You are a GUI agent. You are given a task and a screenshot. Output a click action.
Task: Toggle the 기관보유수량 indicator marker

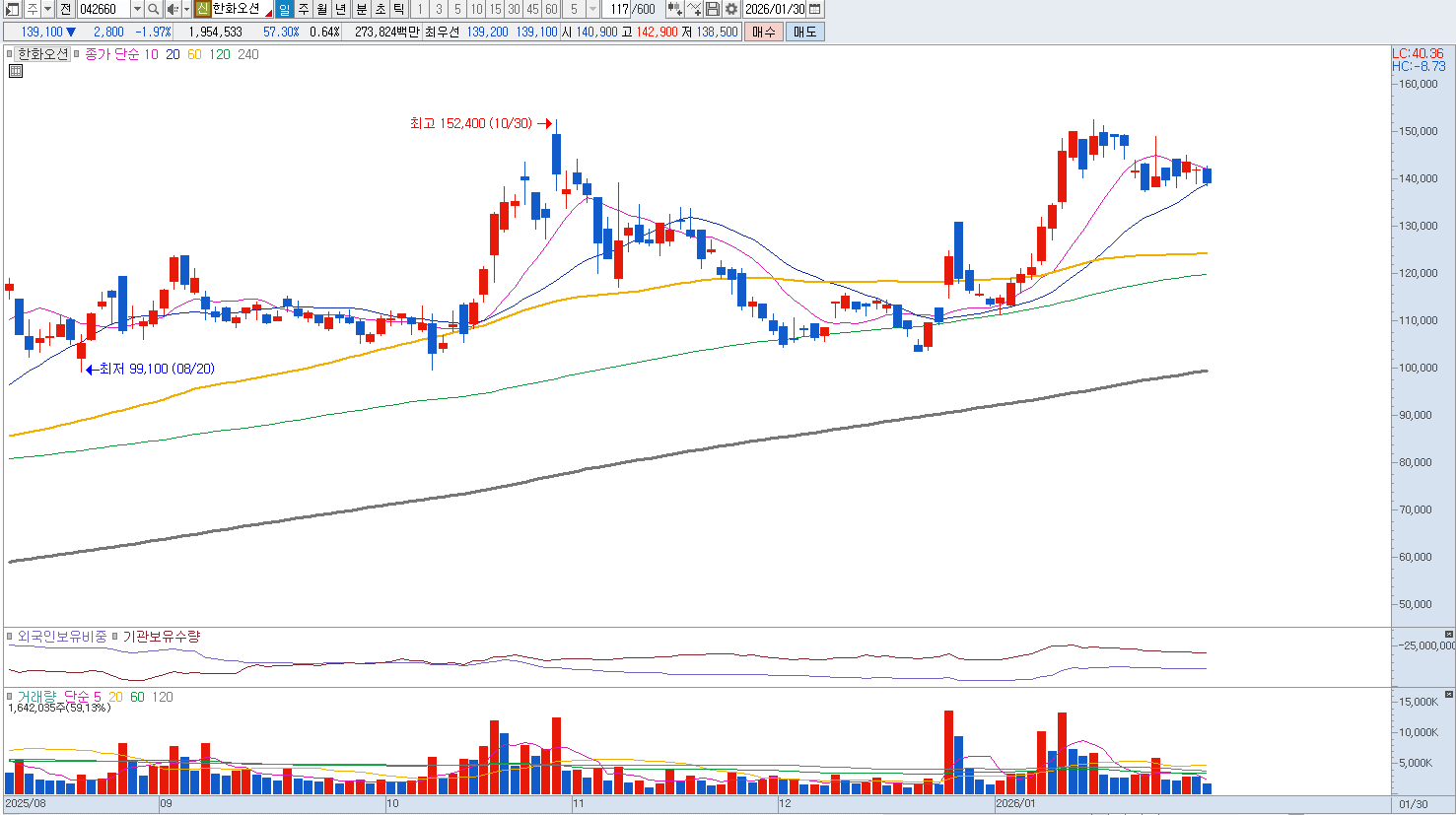pos(114,637)
